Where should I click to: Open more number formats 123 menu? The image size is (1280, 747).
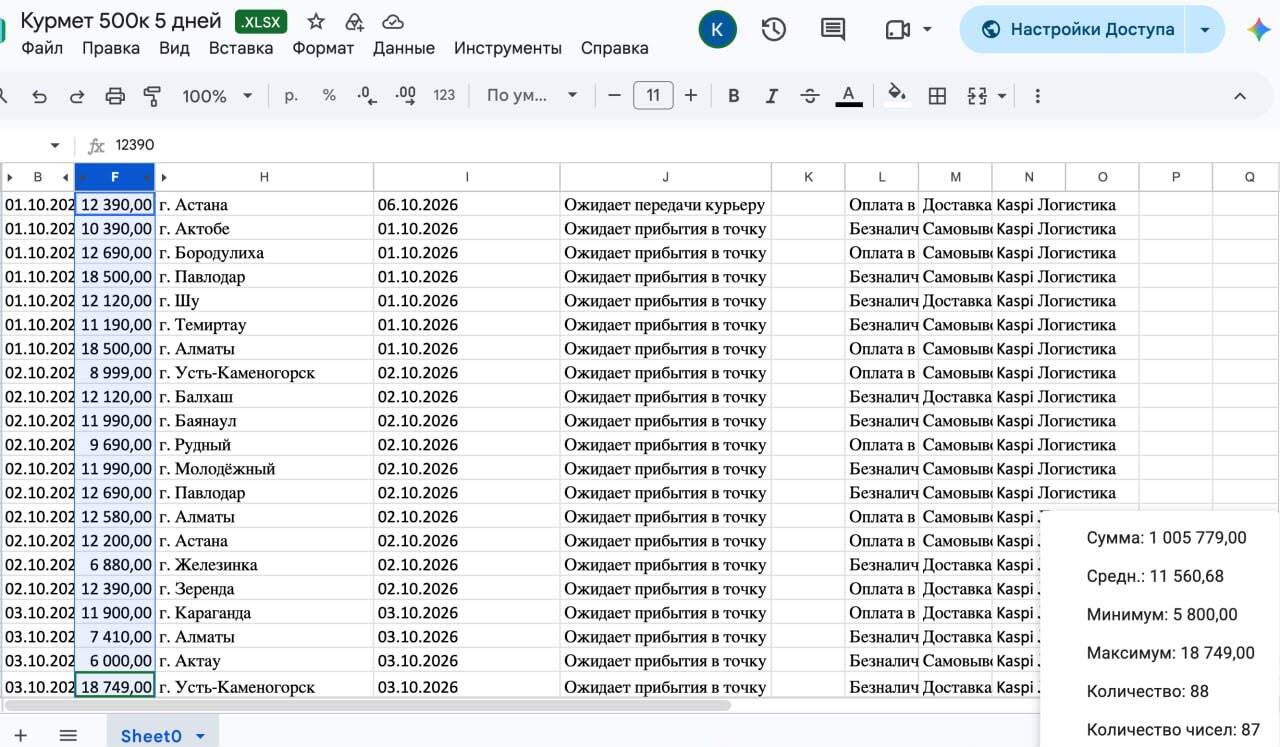444,96
